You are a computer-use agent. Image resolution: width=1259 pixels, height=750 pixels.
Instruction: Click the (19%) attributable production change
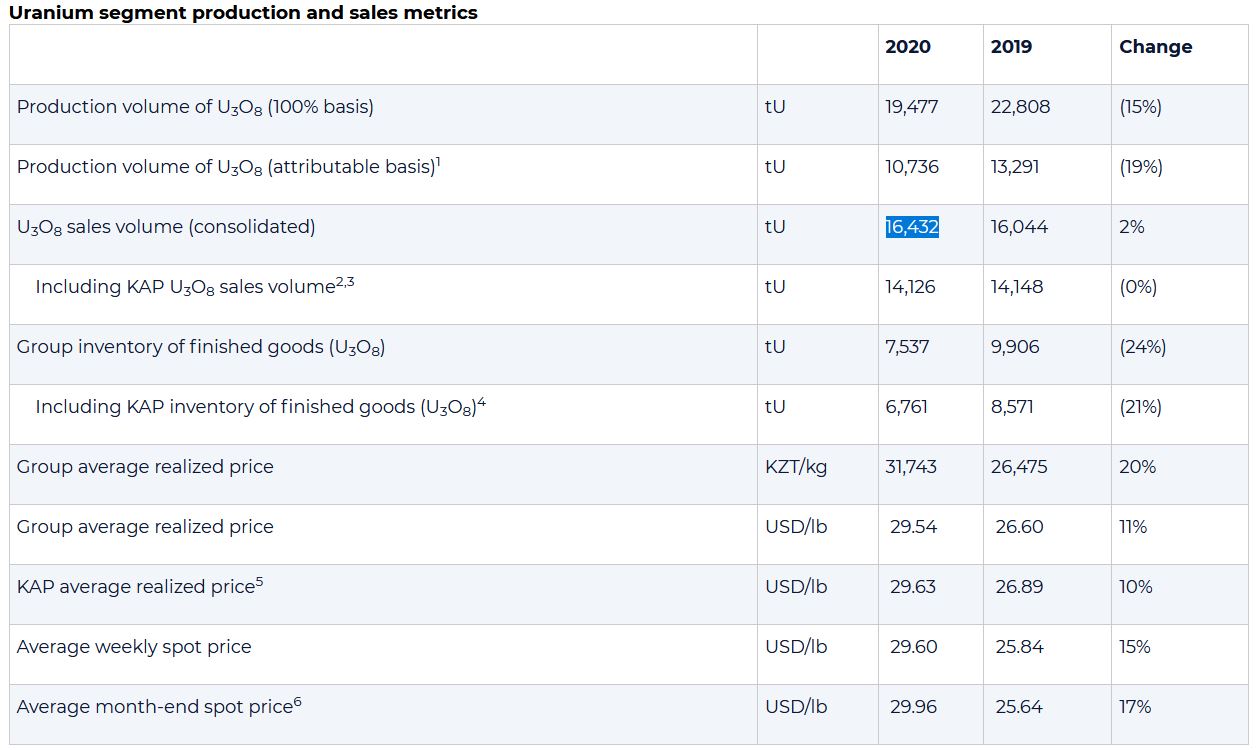tap(1141, 167)
